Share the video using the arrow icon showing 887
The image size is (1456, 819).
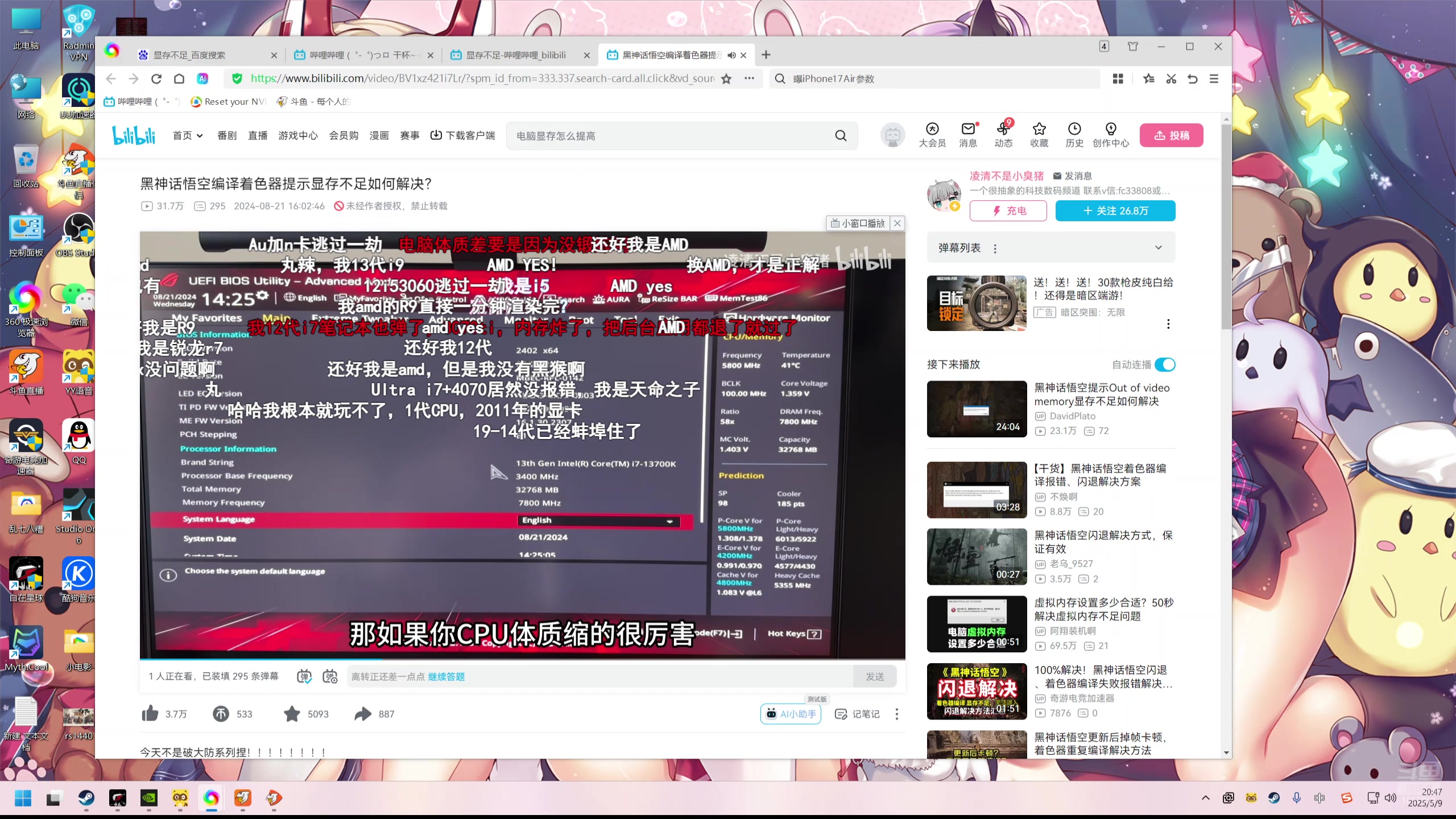click(x=363, y=713)
